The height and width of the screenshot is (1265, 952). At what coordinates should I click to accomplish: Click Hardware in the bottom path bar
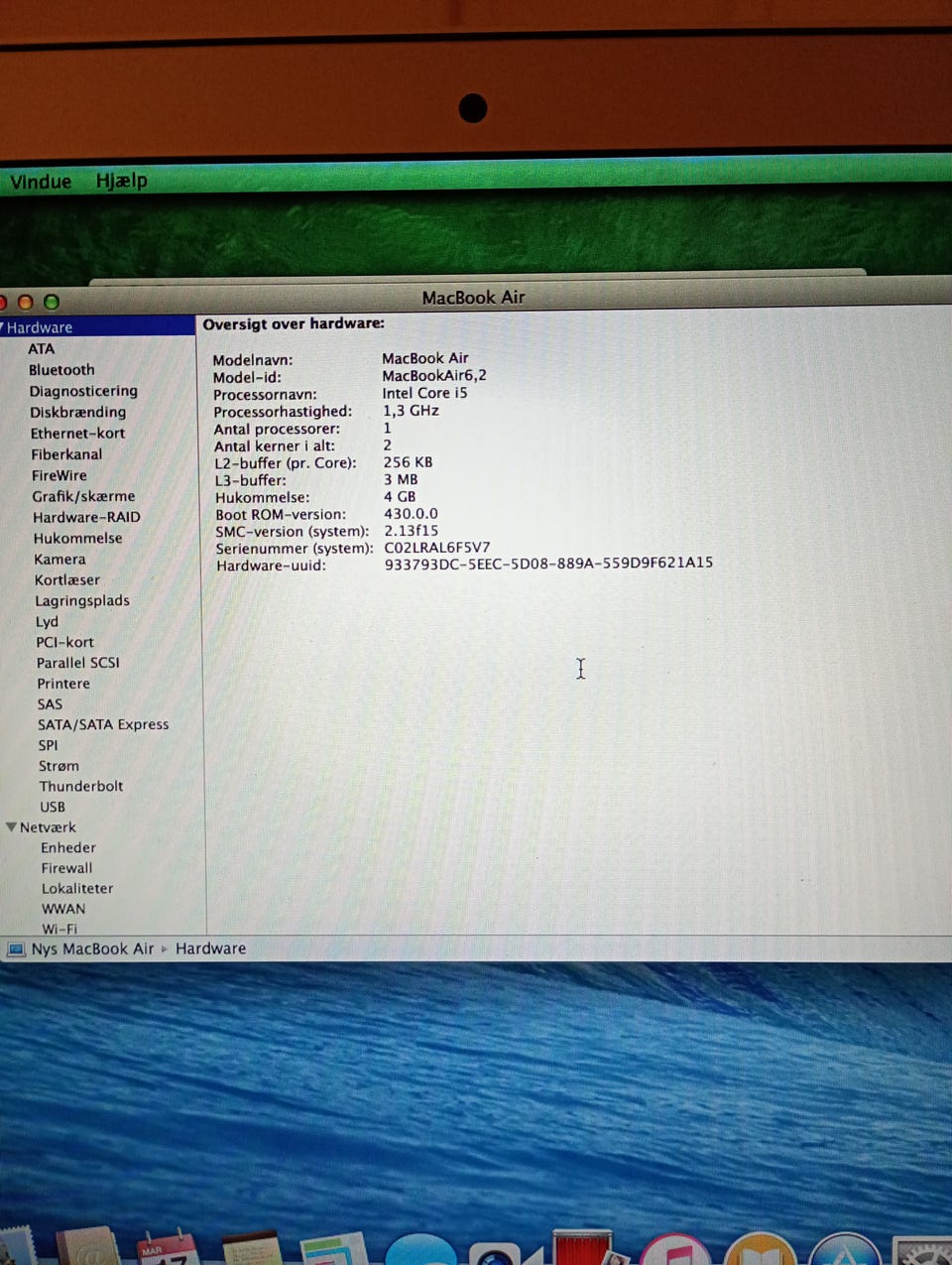tap(210, 949)
